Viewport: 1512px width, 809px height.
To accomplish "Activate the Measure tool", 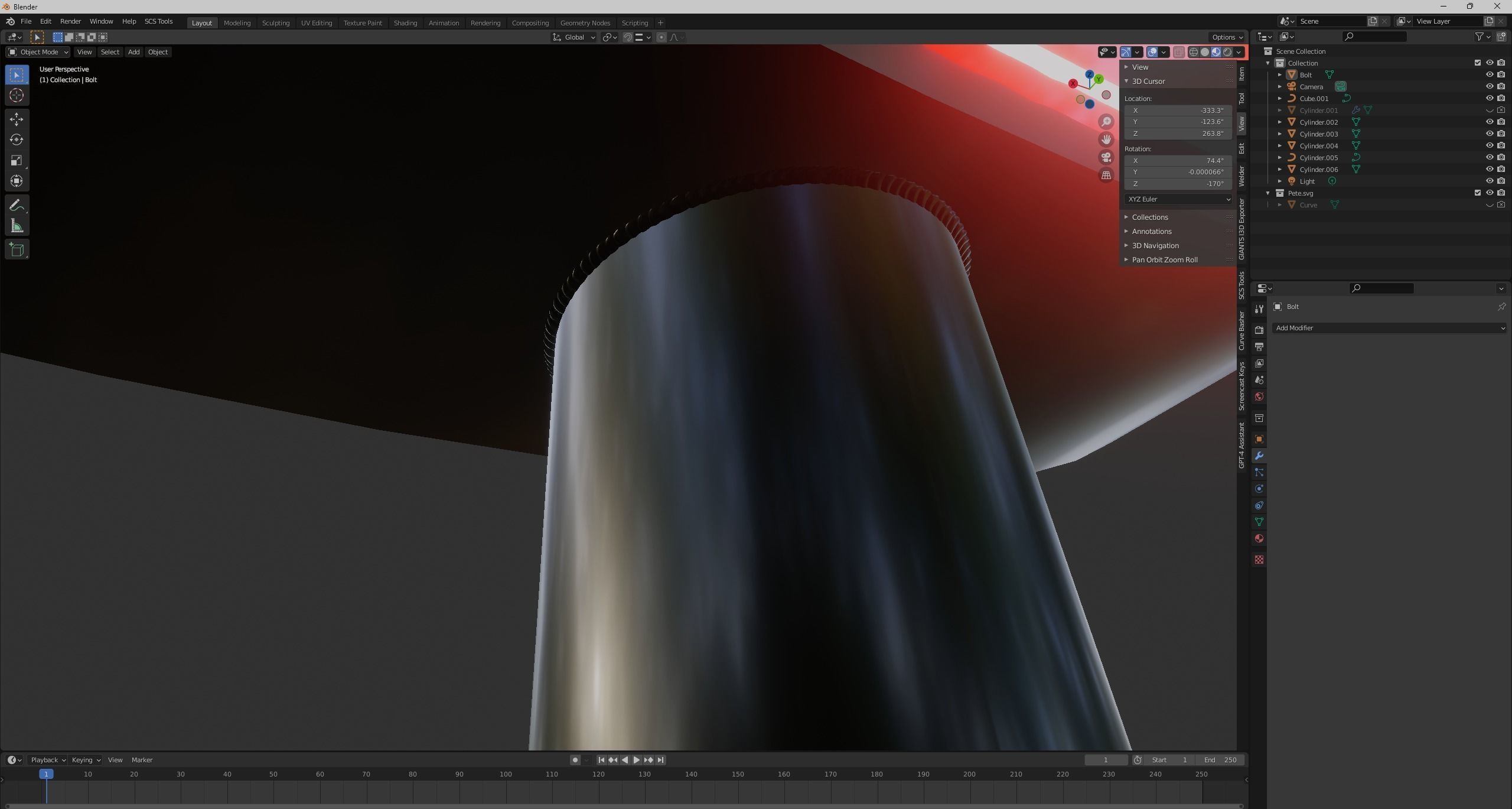I will point(17,226).
